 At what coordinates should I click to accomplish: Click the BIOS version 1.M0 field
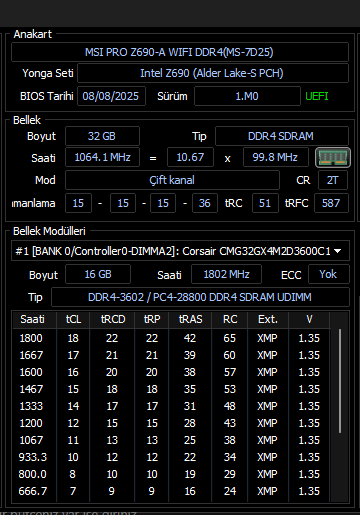[x=247, y=96]
